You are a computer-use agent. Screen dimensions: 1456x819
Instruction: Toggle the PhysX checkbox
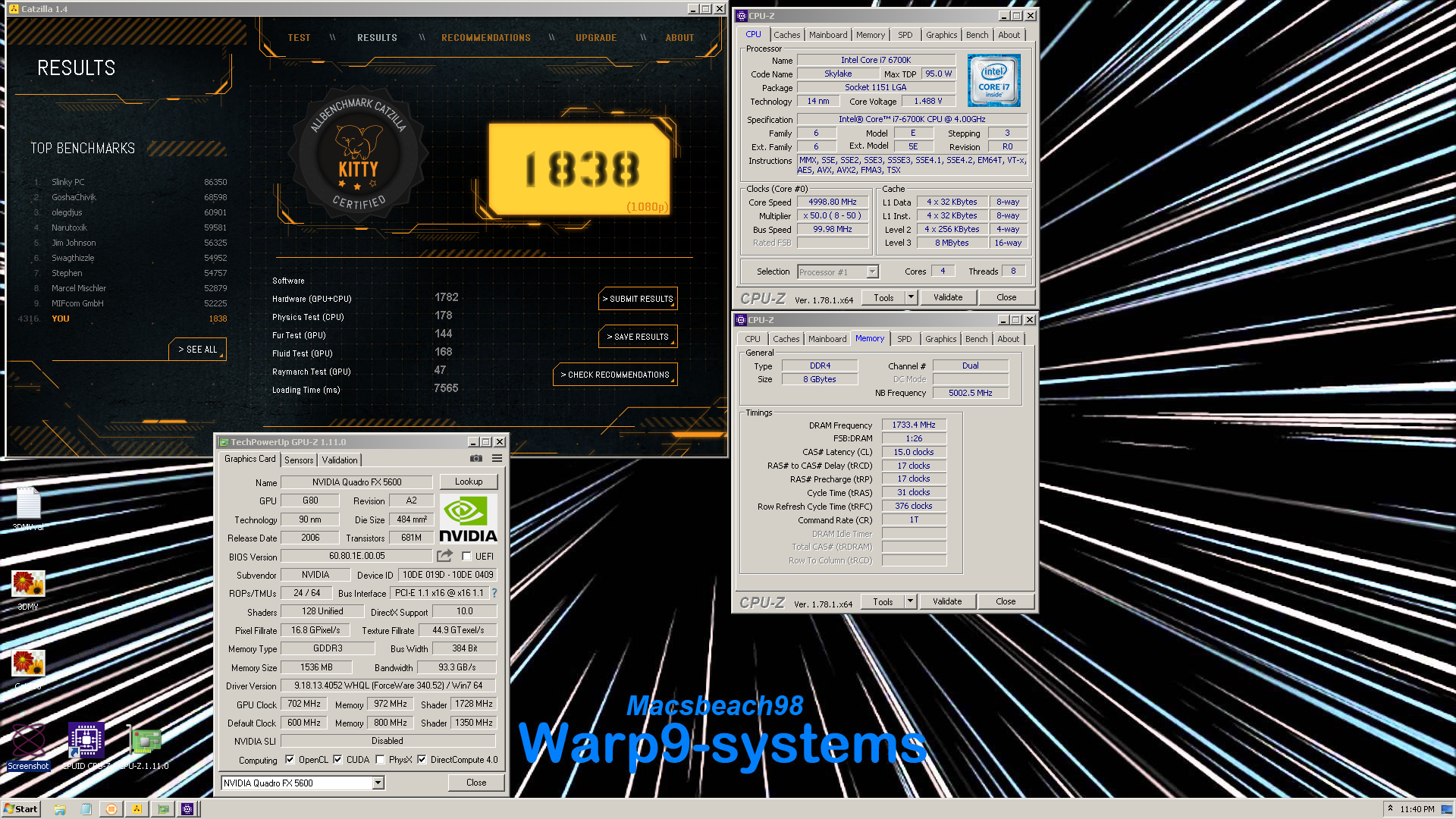pos(380,759)
